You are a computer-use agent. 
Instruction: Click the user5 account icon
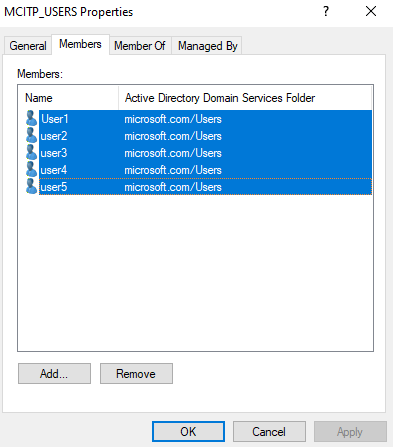pyautogui.click(x=32, y=187)
